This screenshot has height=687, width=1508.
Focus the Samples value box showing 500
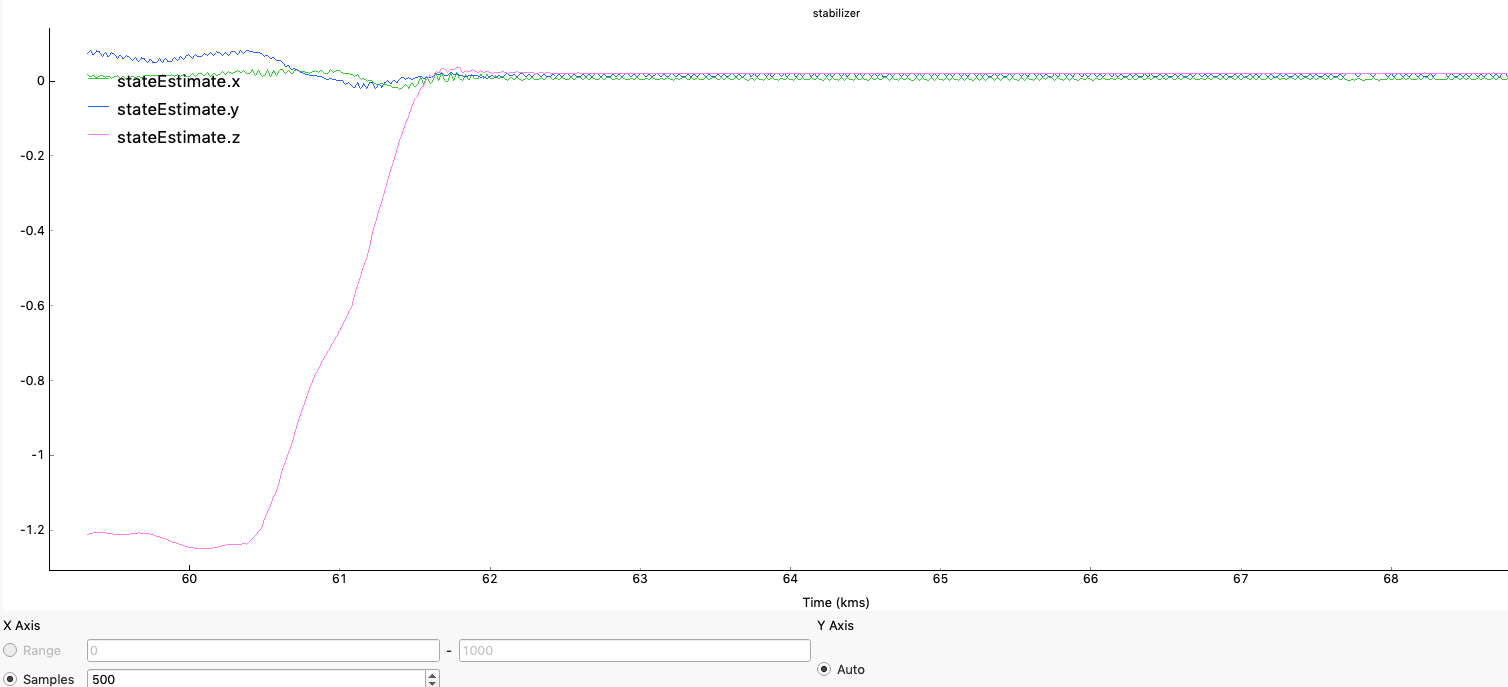pyautogui.click(x=255, y=679)
